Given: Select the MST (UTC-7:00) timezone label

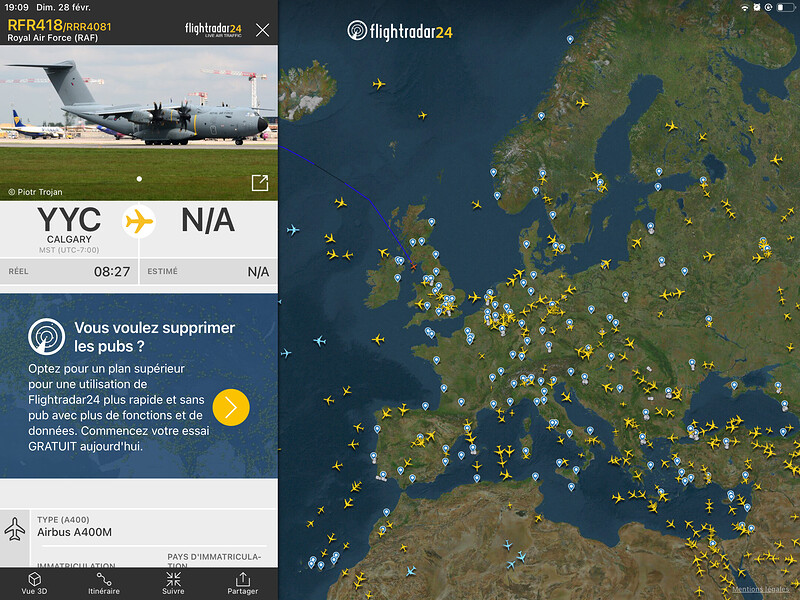Looking at the screenshot, I should click(x=69, y=250).
